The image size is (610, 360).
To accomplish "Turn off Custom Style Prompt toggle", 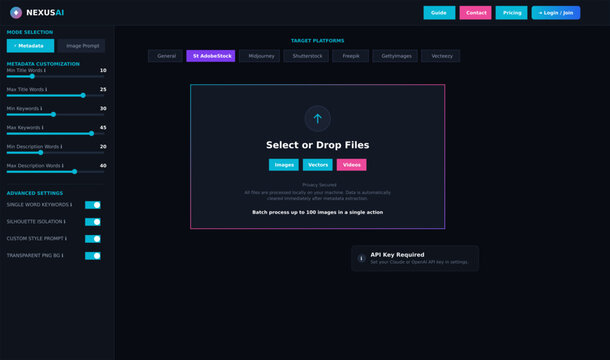I will pos(93,239).
